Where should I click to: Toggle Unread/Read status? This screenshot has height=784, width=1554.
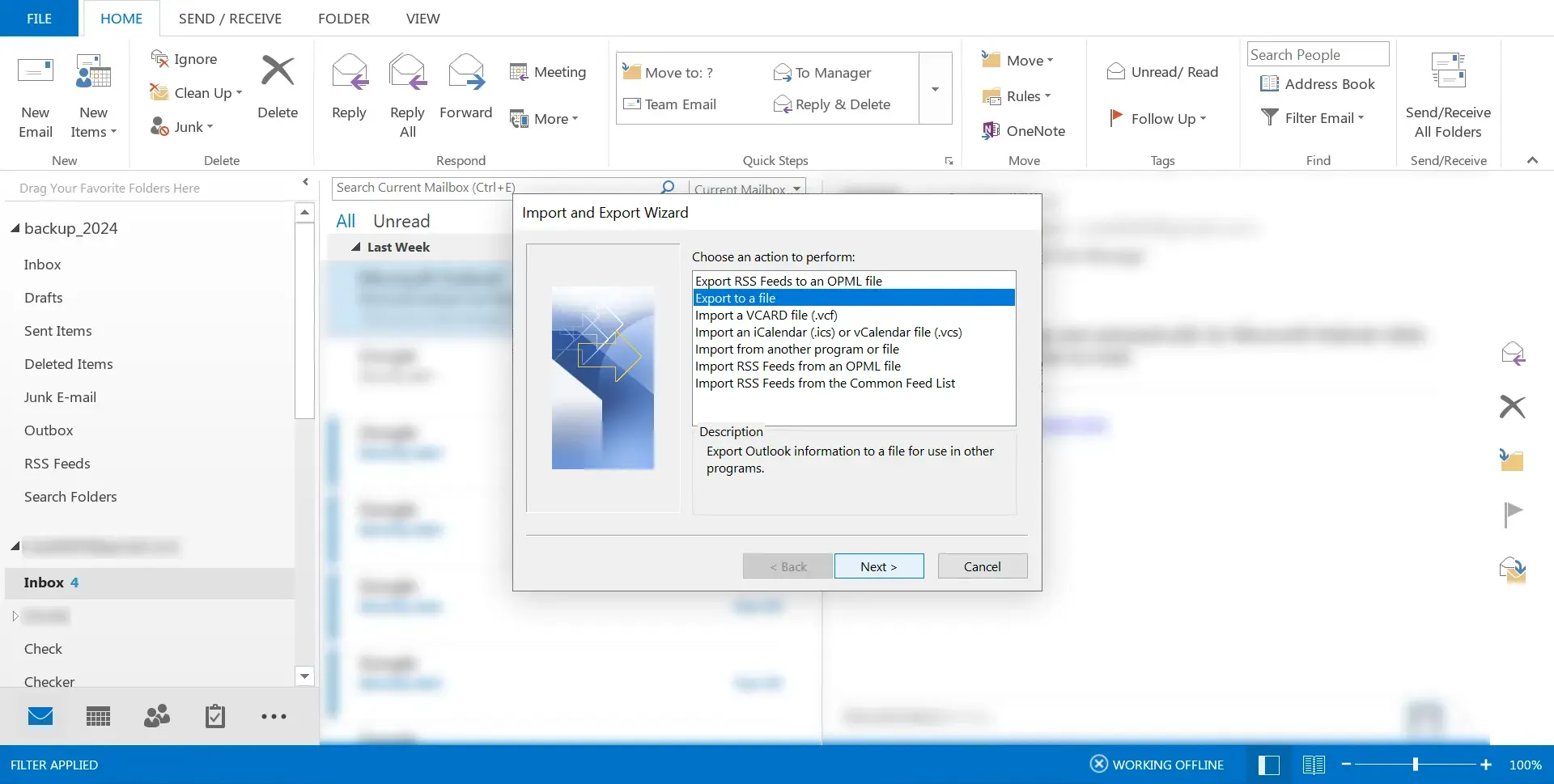point(1162,72)
